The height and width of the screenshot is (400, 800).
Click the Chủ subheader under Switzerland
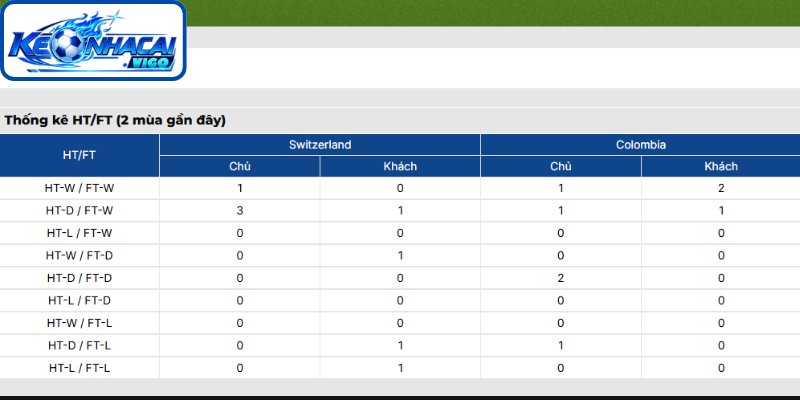[x=240, y=166]
